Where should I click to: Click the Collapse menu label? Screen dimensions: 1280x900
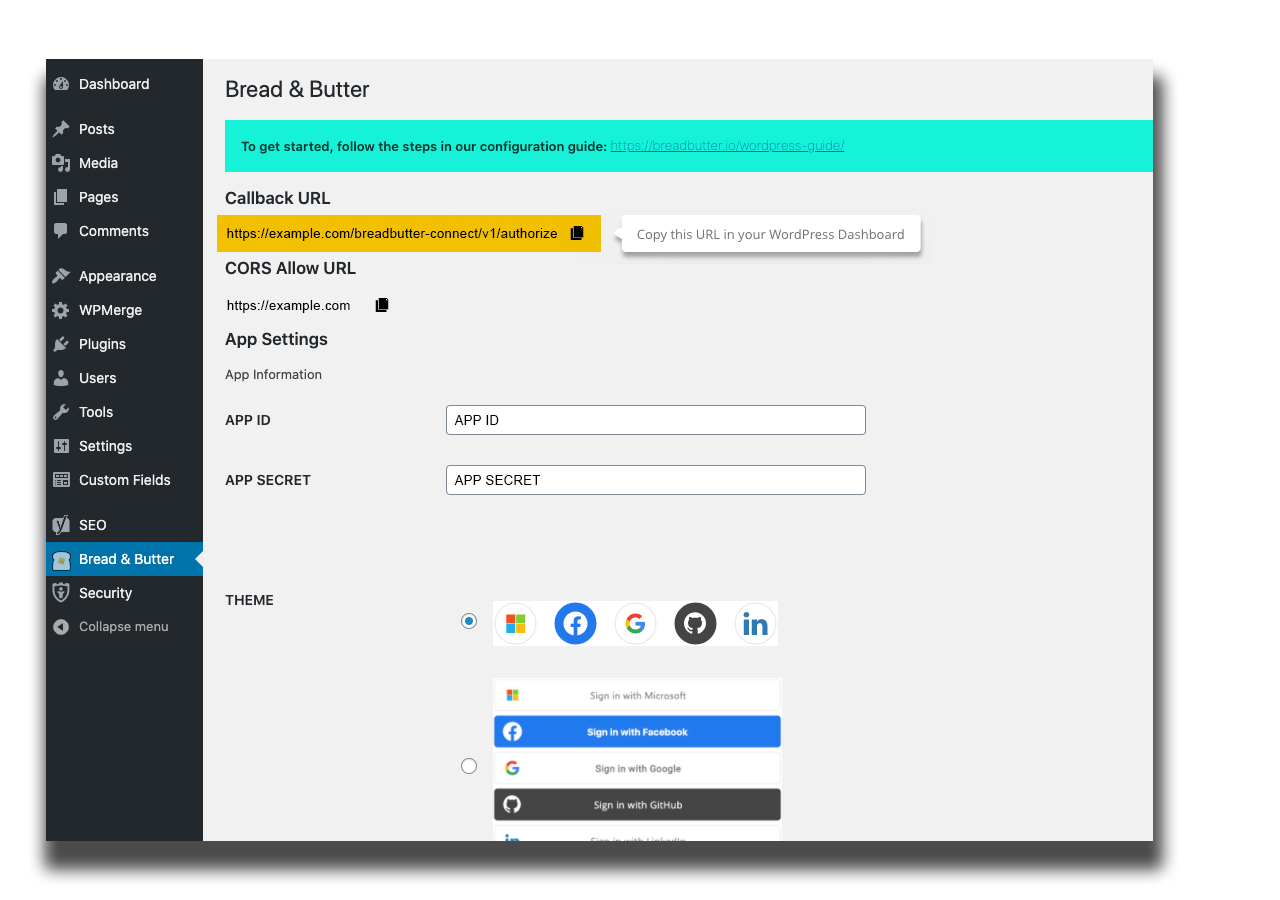click(x=124, y=627)
